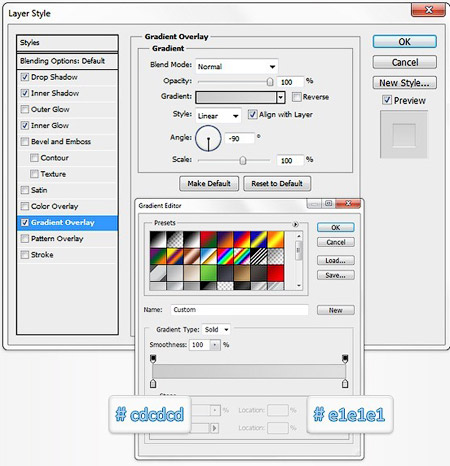Image resolution: width=450 pixels, height=466 pixels.
Task: Select the right color stop below gradient bar
Action: [x=345, y=383]
